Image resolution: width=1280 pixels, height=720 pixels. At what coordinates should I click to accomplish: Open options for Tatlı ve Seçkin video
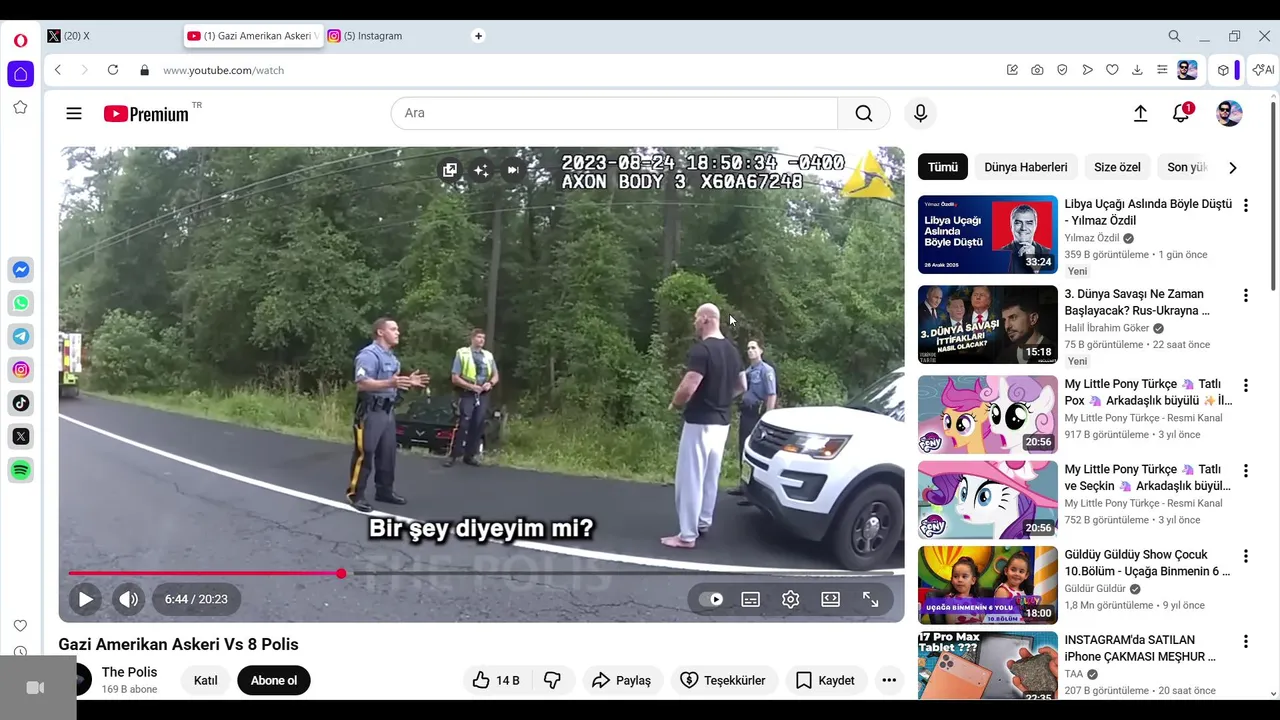[x=1246, y=470]
